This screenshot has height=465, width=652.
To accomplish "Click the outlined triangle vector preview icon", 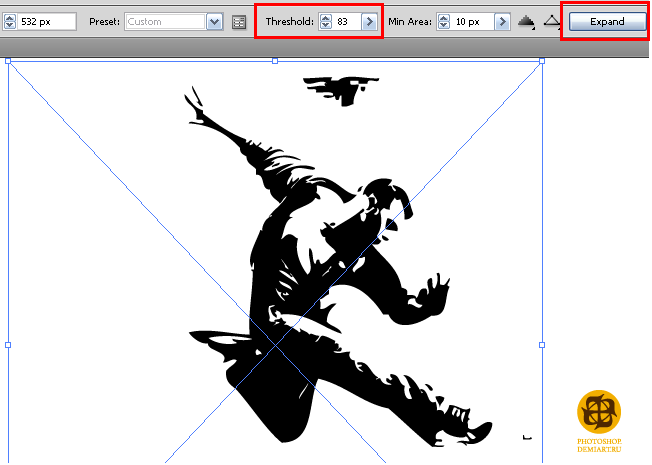I will click(x=552, y=22).
